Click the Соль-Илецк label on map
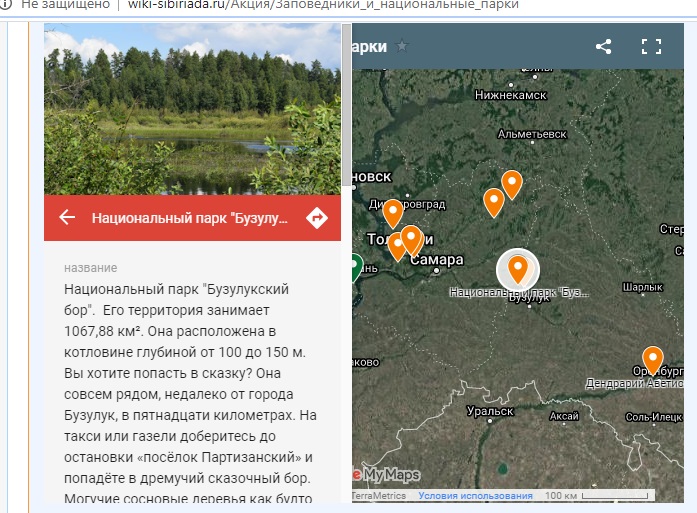The image size is (697, 513). [653, 417]
